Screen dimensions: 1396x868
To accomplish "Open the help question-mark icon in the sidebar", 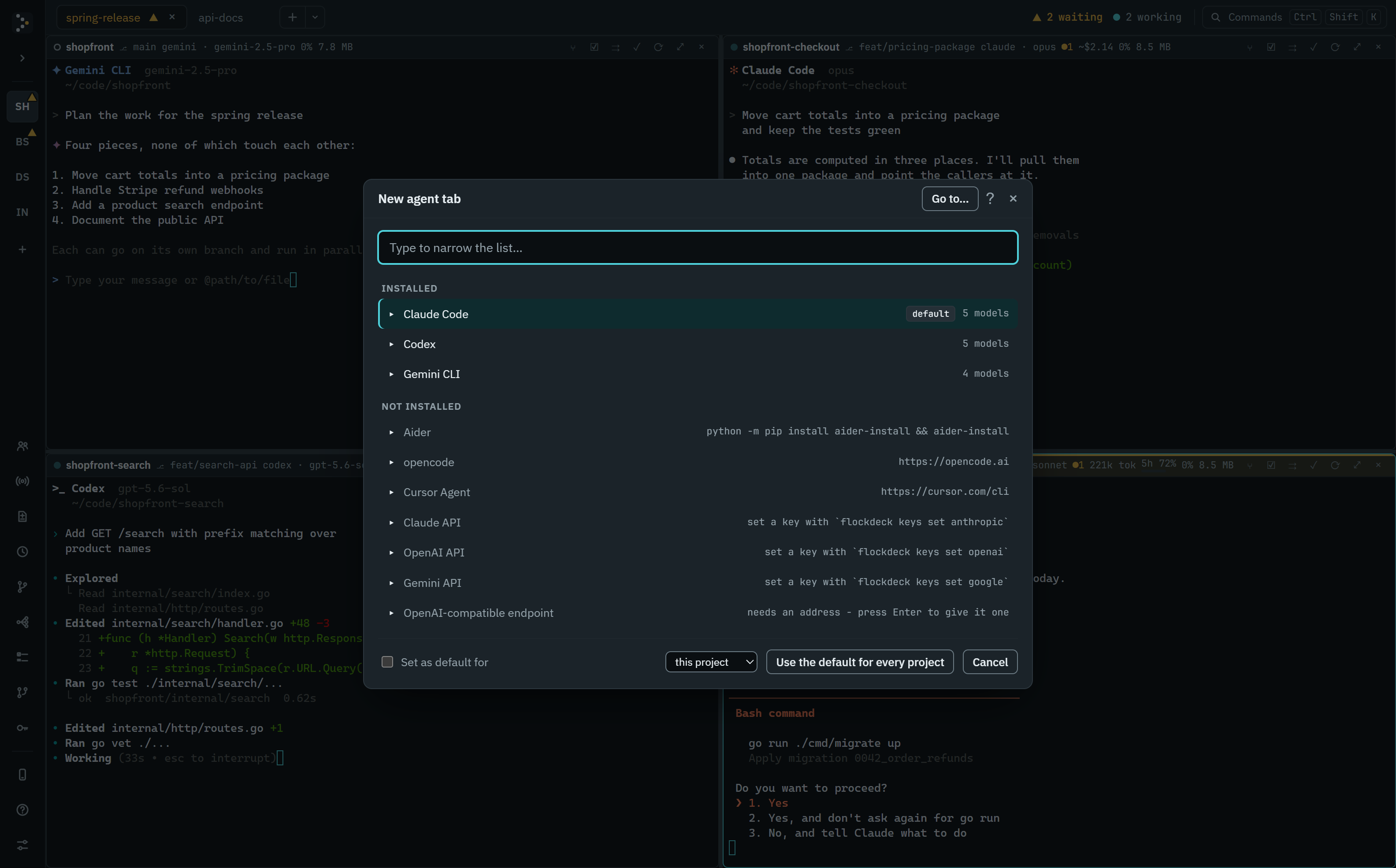I will tap(22, 809).
